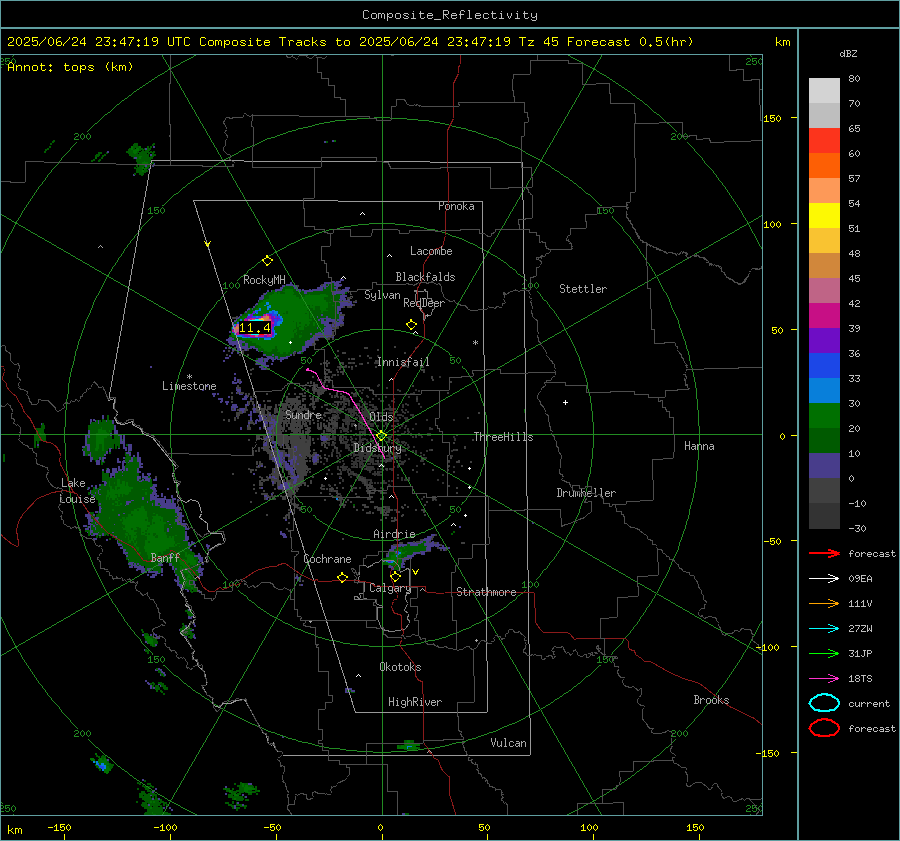Click the Innisfail label
Image resolution: width=900 pixels, height=841 pixels.
pos(403,362)
